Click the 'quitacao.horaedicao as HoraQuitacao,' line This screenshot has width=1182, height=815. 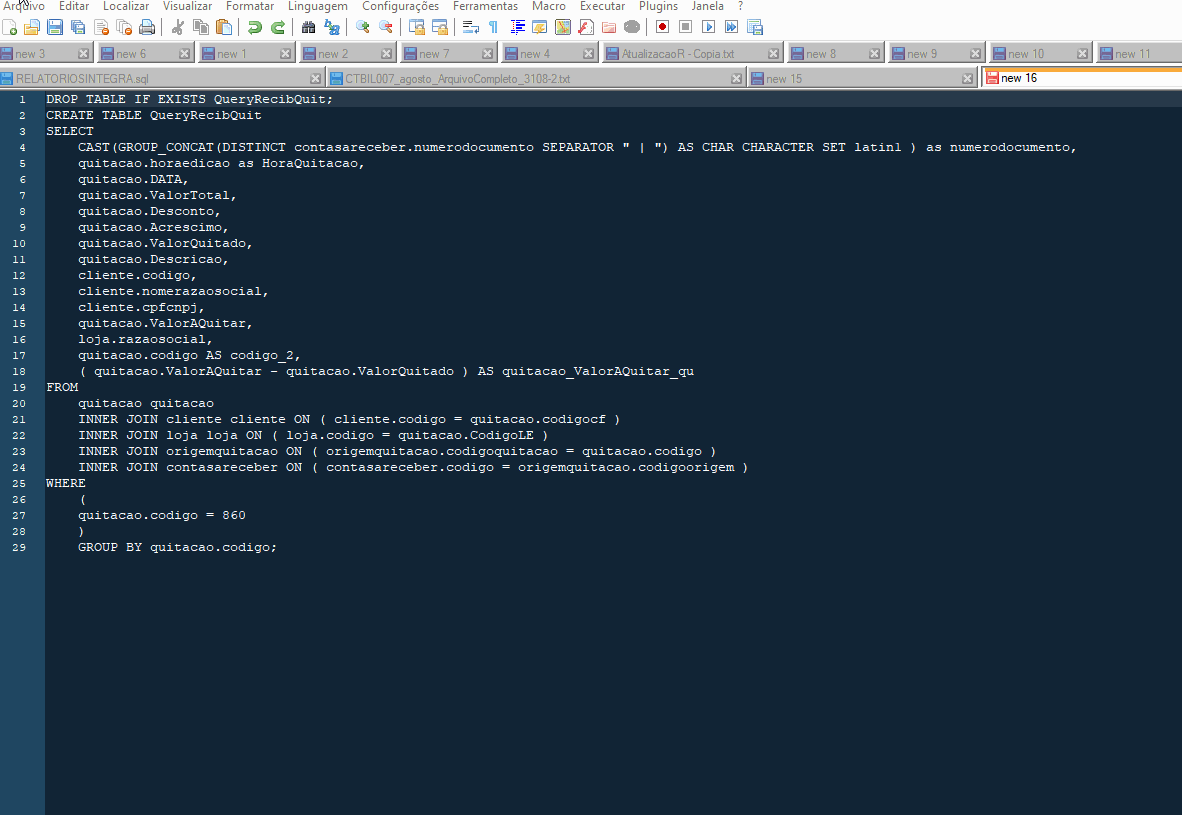click(222, 164)
